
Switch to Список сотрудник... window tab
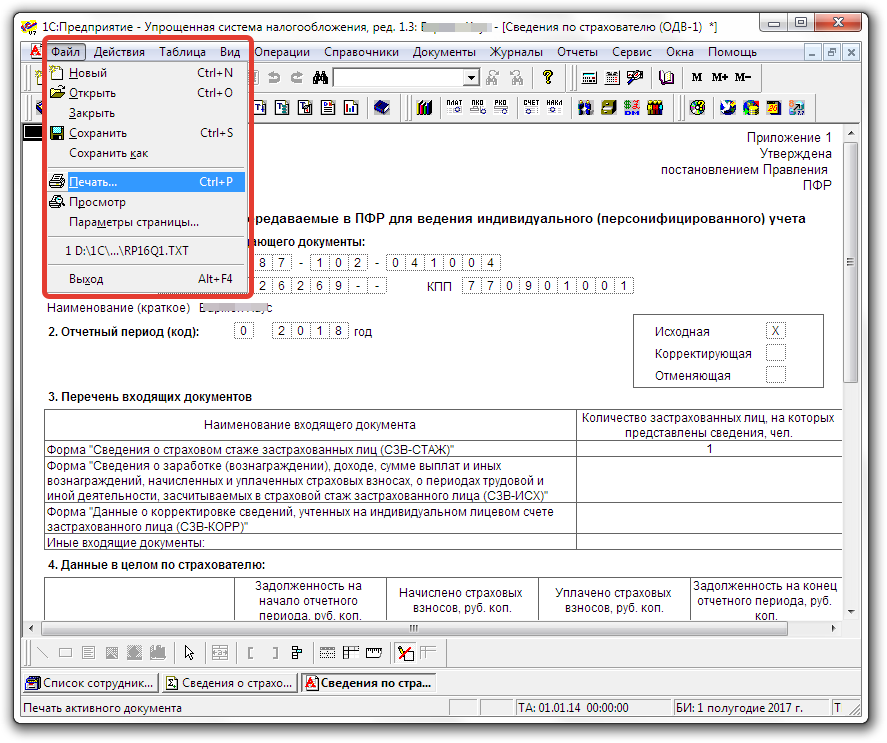pos(91,683)
